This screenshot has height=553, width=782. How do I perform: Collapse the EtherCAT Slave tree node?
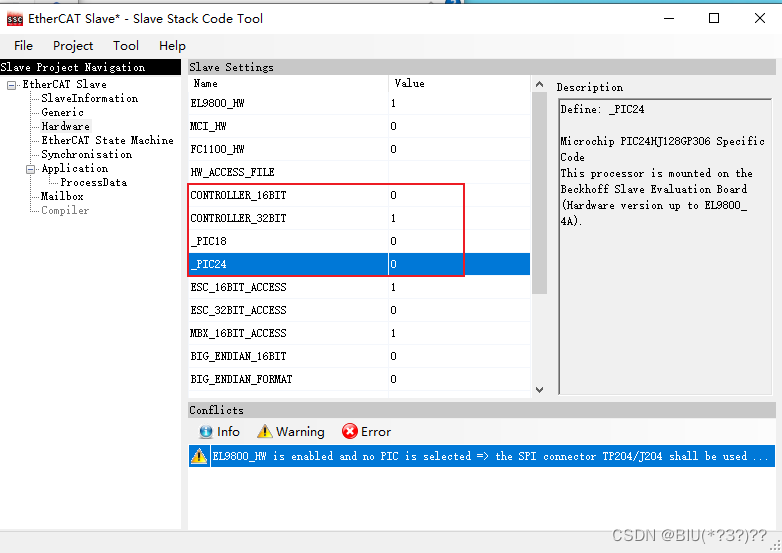coord(11,85)
